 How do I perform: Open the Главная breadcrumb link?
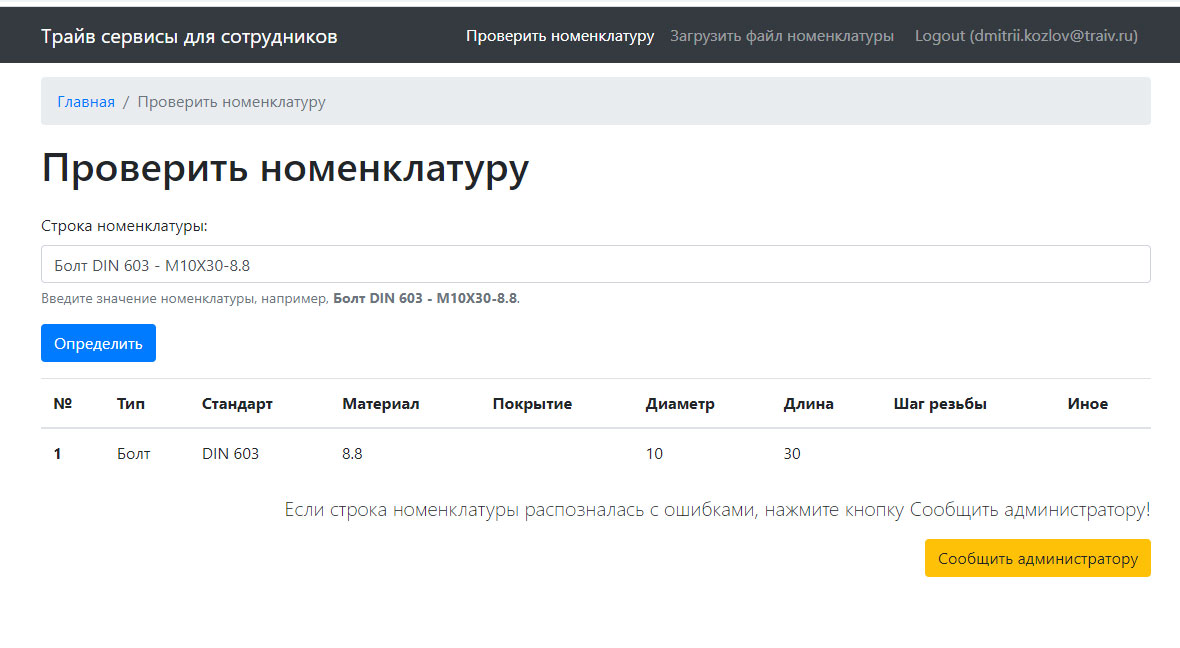click(86, 102)
